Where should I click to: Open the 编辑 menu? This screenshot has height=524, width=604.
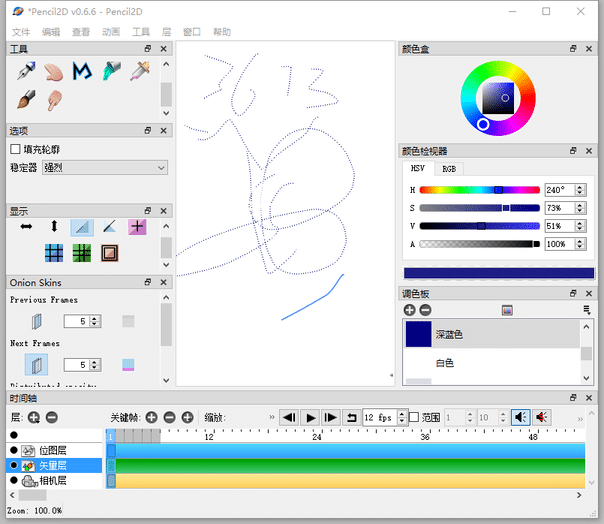(51, 32)
